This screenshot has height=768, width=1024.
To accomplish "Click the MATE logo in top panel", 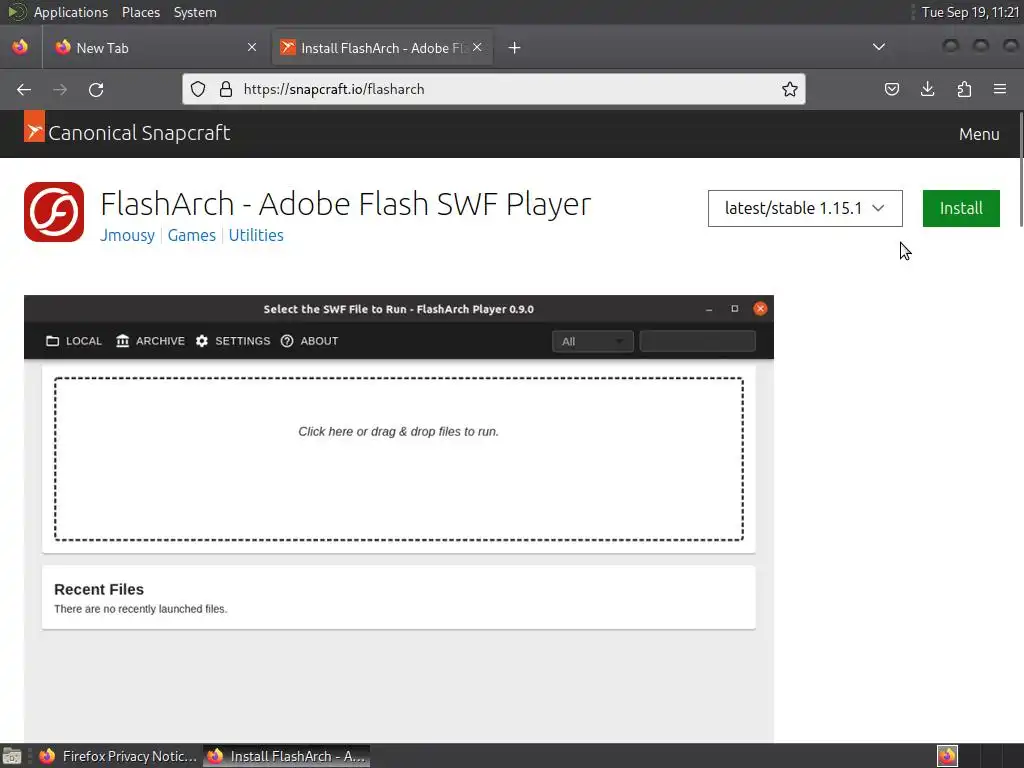I will (x=16, y=12).
